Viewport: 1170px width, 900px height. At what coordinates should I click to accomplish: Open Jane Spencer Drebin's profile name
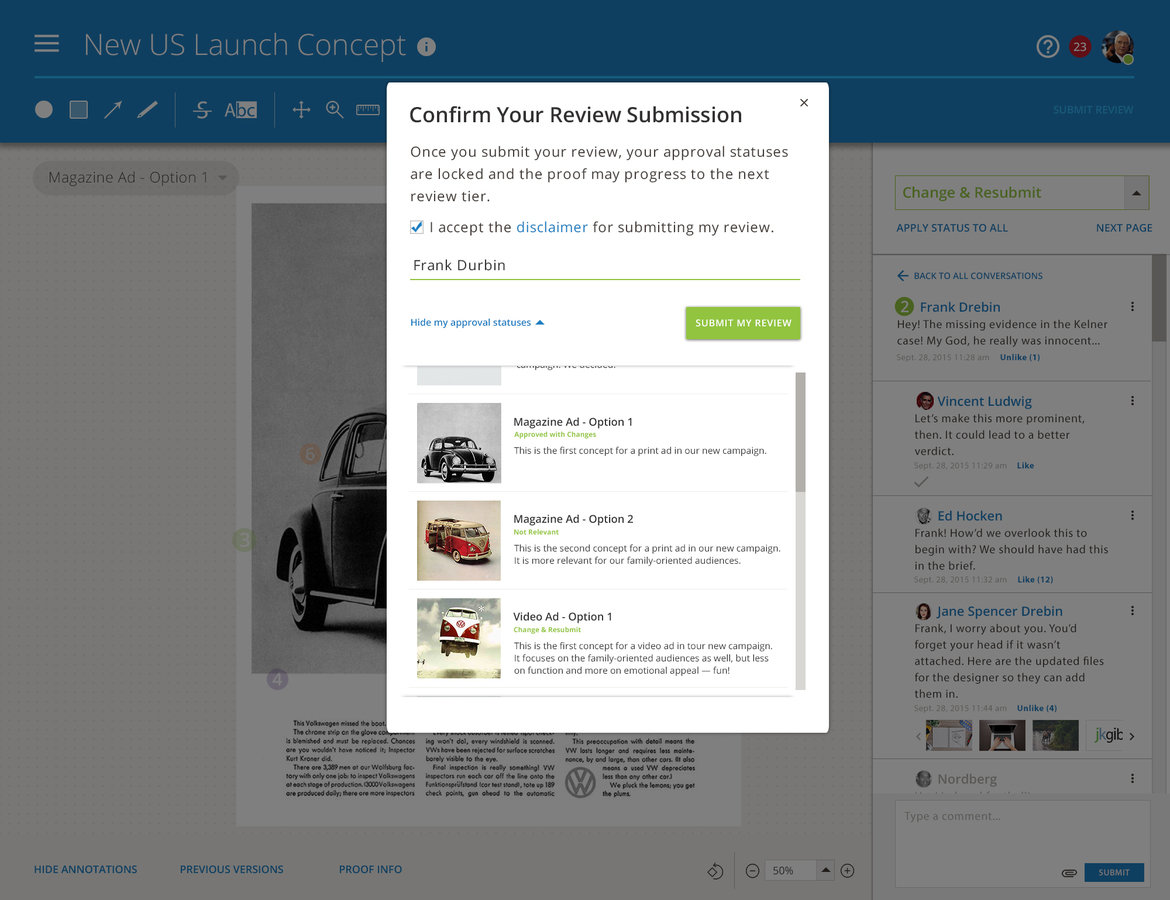999,611
